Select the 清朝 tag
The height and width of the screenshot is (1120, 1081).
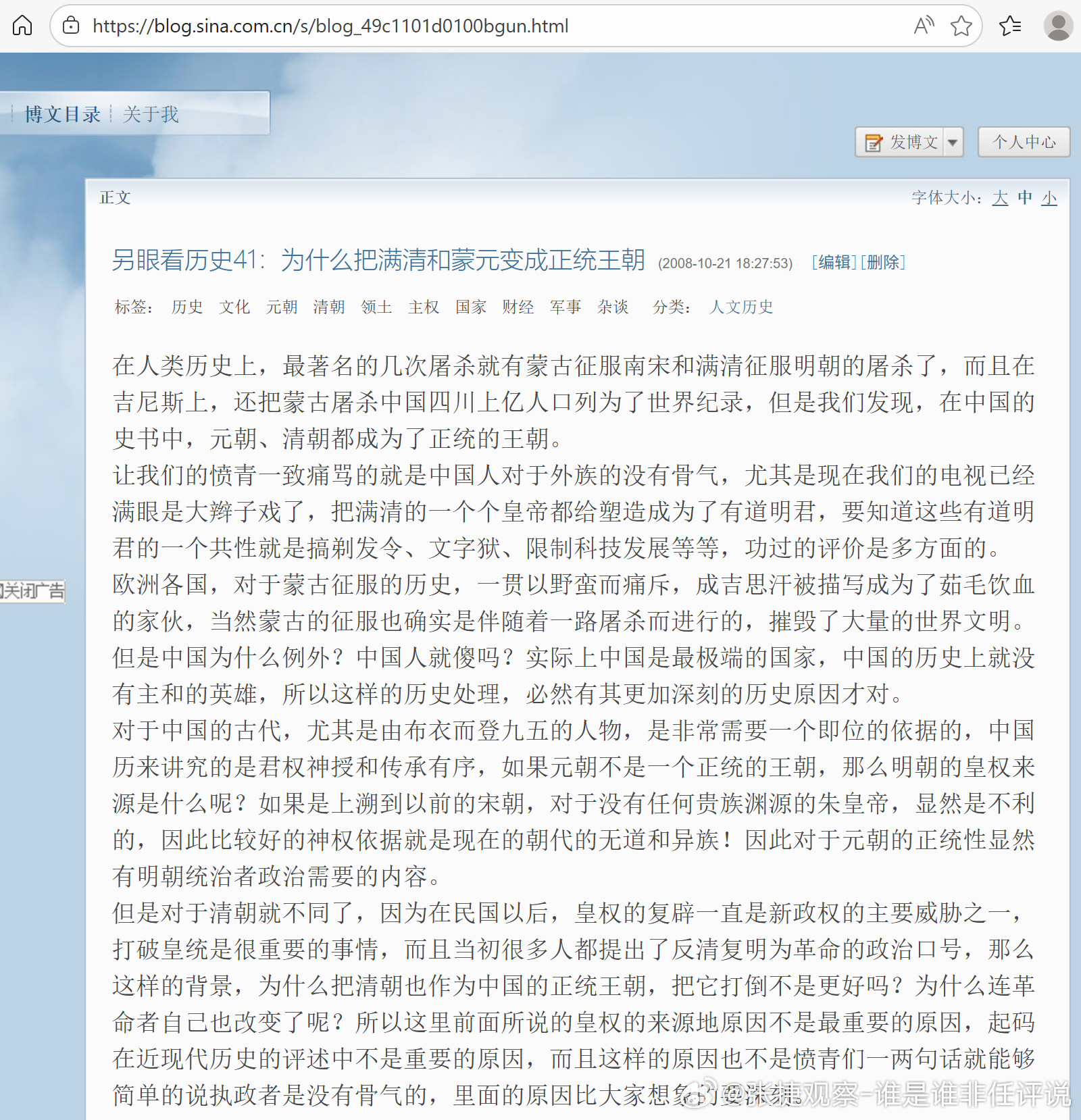328,307
